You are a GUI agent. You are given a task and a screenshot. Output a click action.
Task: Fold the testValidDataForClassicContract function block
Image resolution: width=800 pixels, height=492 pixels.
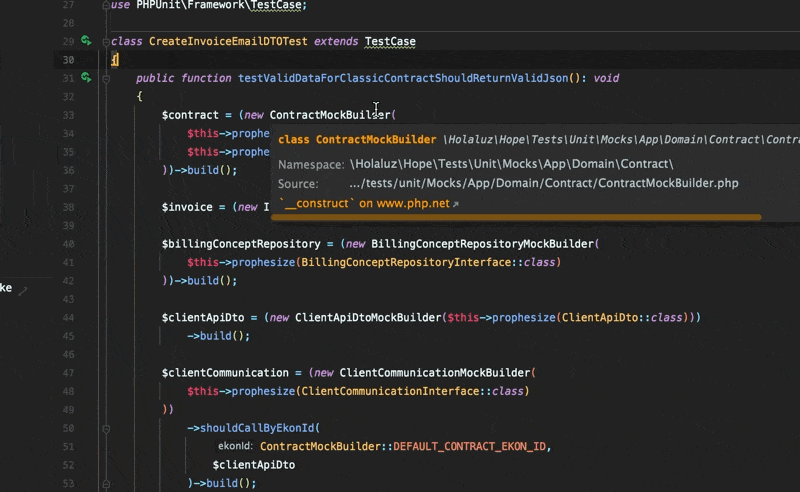(106, 78)
